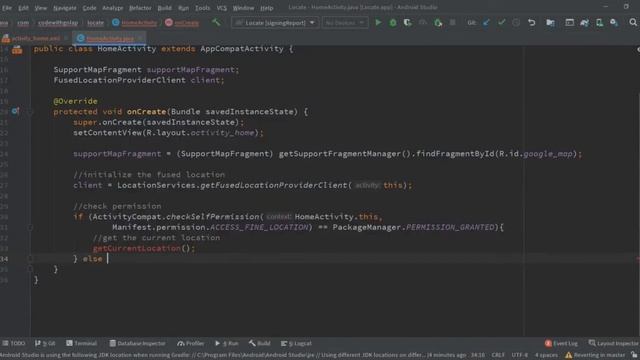Click override gutter icon beside onCreate
640x360 pixels.
[x=15, y=111]
